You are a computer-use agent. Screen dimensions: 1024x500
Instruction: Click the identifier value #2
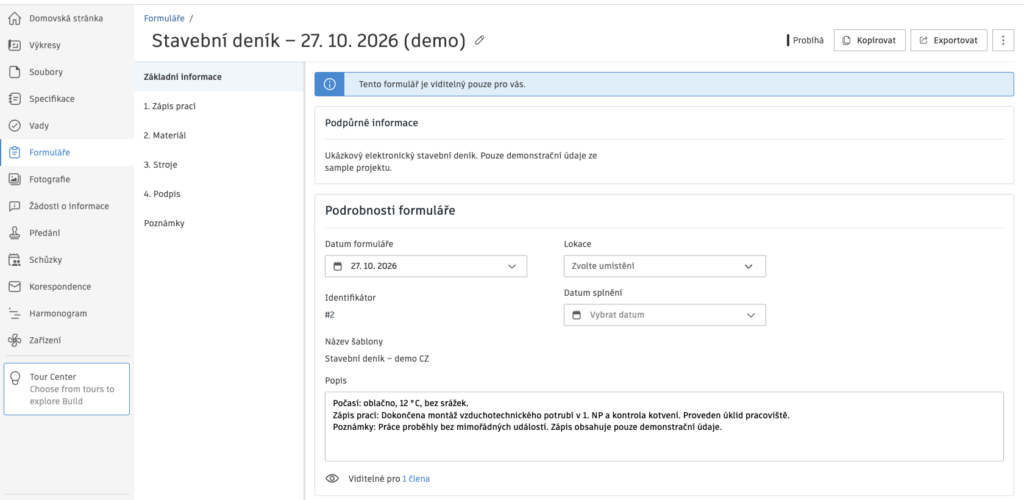click(330, 315)
